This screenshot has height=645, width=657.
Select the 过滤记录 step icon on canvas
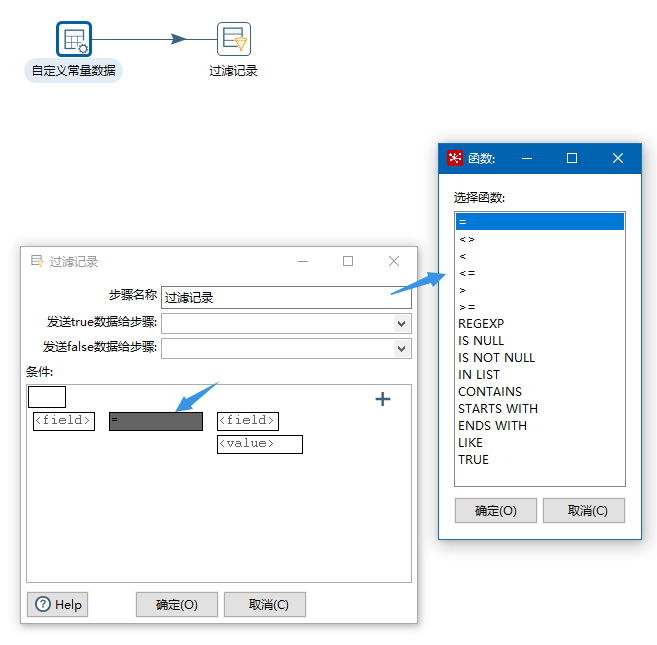(234, 39)
